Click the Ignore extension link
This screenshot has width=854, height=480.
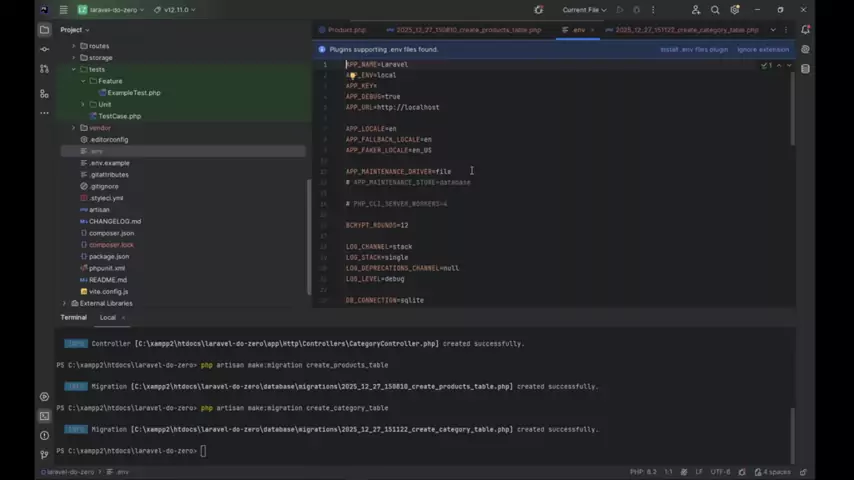(x=762, y=49)
